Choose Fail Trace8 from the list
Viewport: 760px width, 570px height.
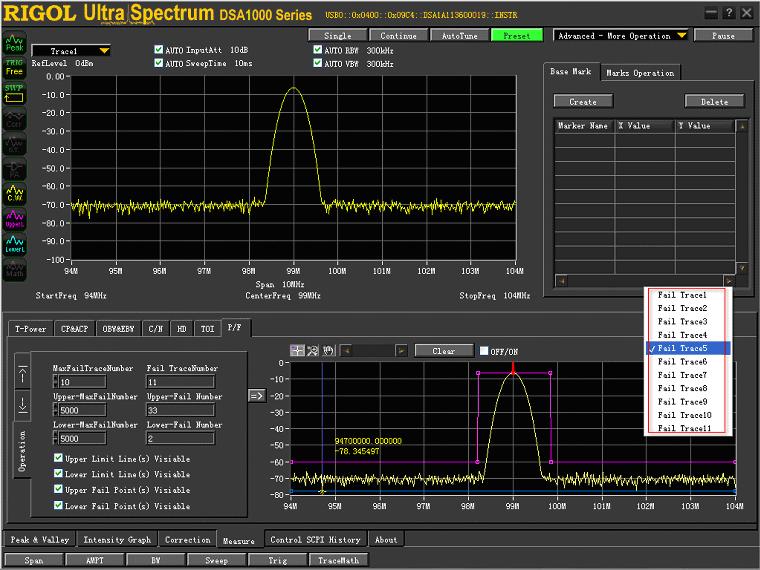click(682, 388)
